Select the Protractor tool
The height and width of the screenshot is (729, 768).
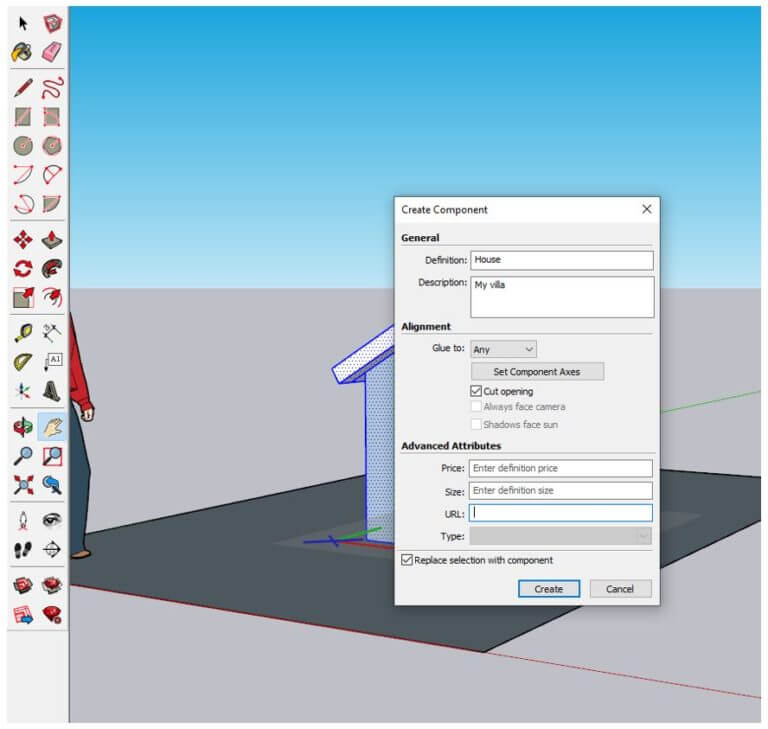(23, 362)
